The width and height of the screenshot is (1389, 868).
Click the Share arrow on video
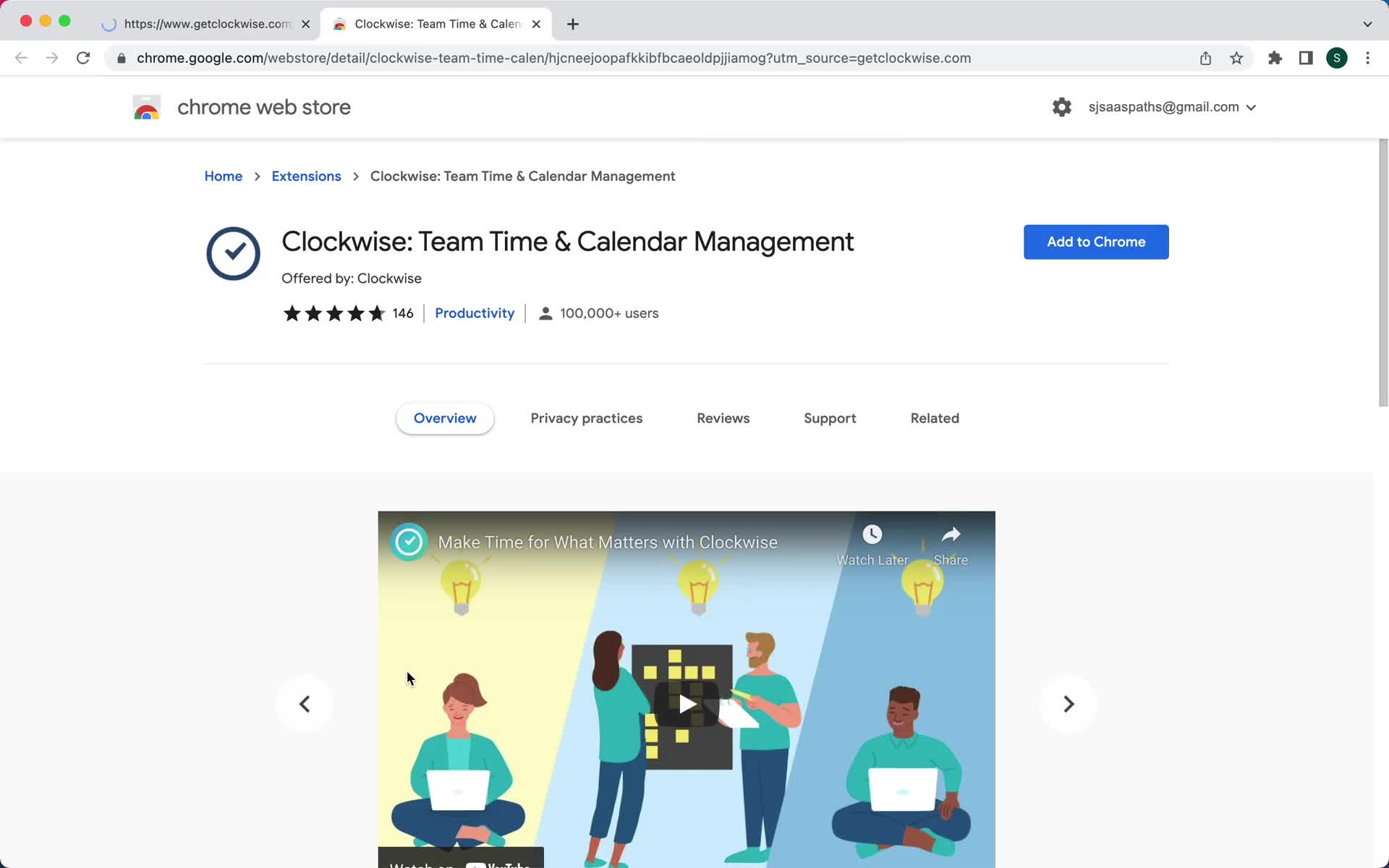tap(951, 535)
